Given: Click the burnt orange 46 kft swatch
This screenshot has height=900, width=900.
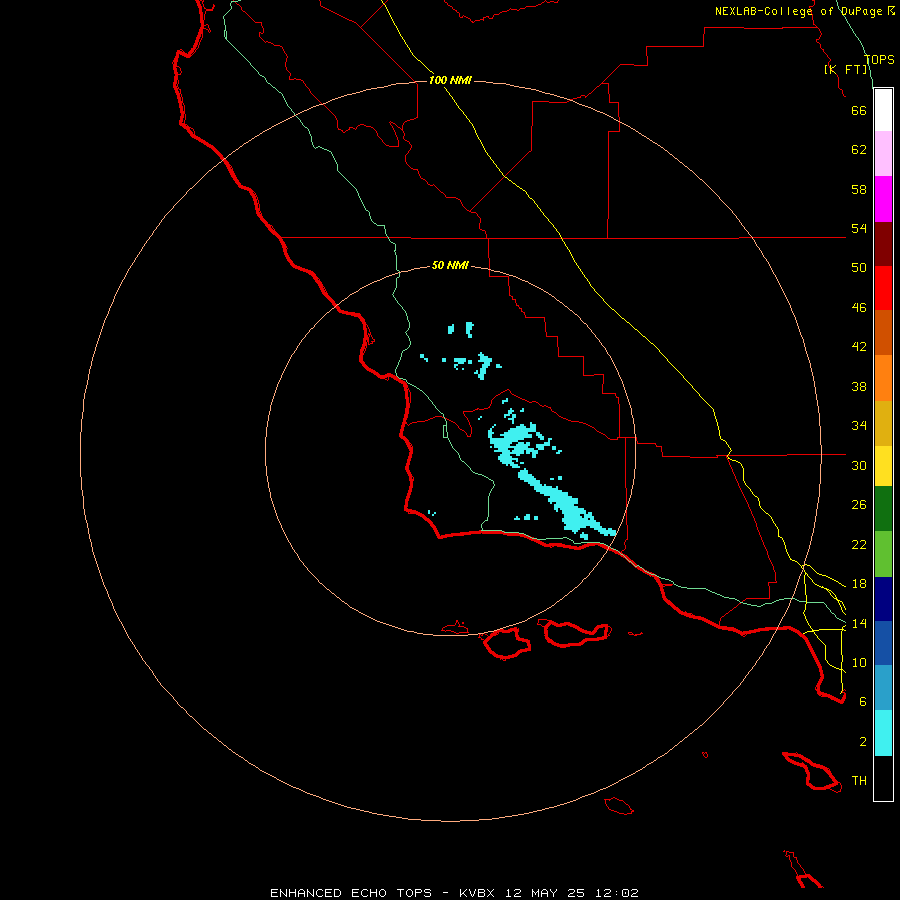Looking at the screenshot, I should pos(883,333).
